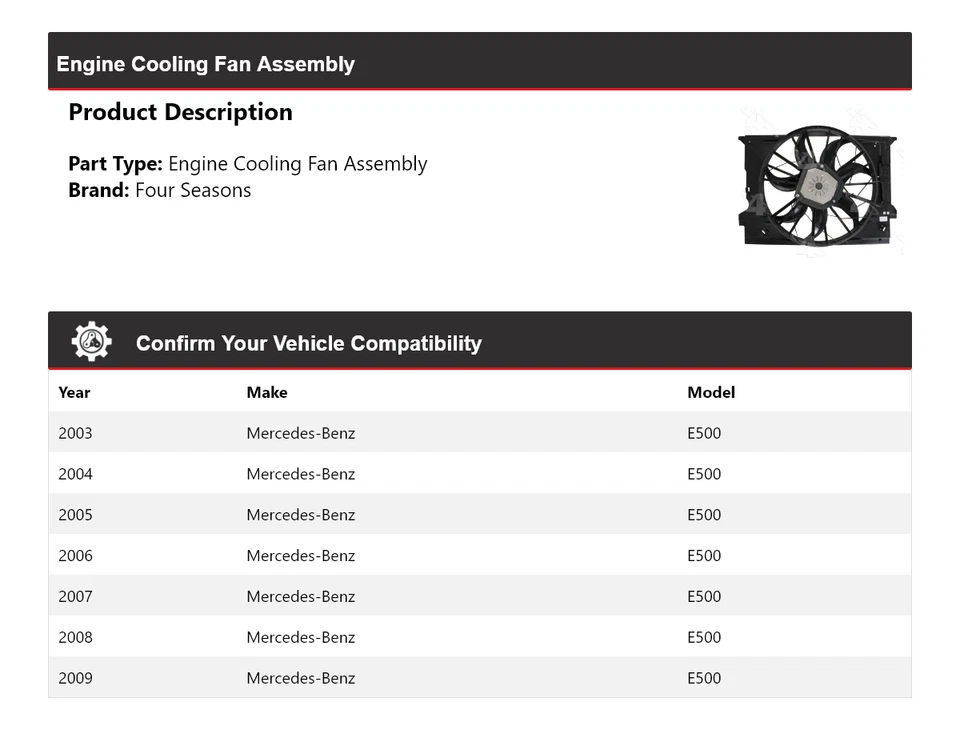The image size is (960, 730).
Task: Select the 2003 year cell
Action: point(75,433)
